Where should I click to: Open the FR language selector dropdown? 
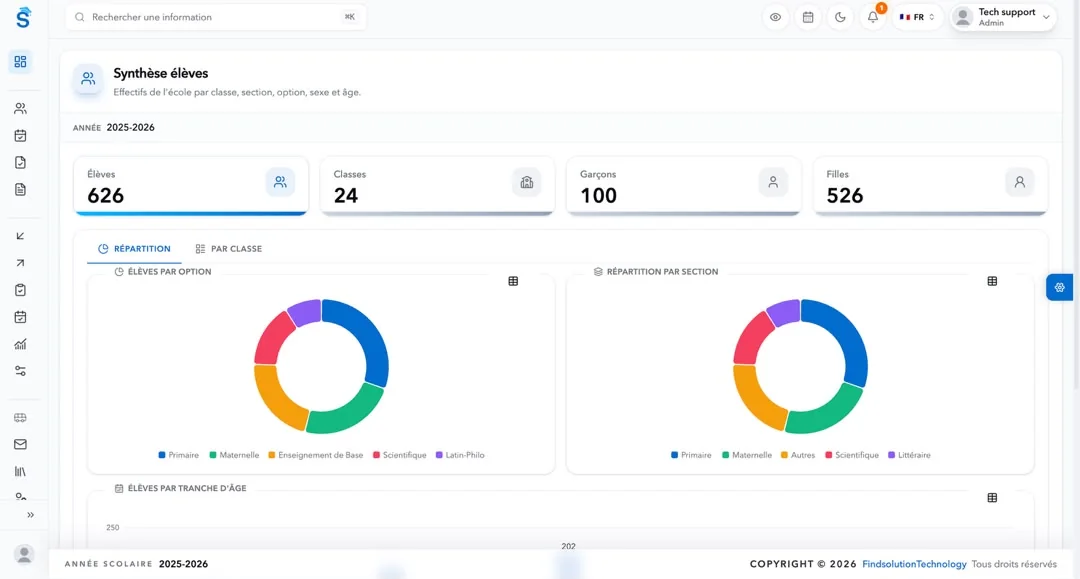[x=917, y=17]
